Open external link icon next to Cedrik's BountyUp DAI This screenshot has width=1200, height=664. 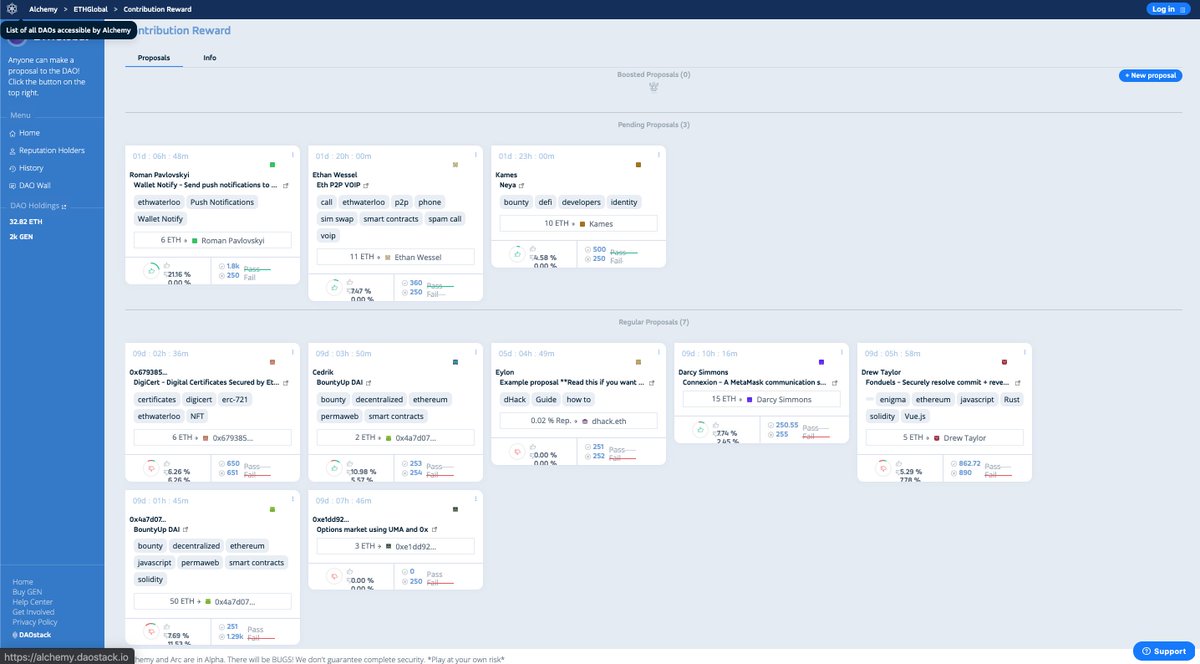click(x=370, y=383)
